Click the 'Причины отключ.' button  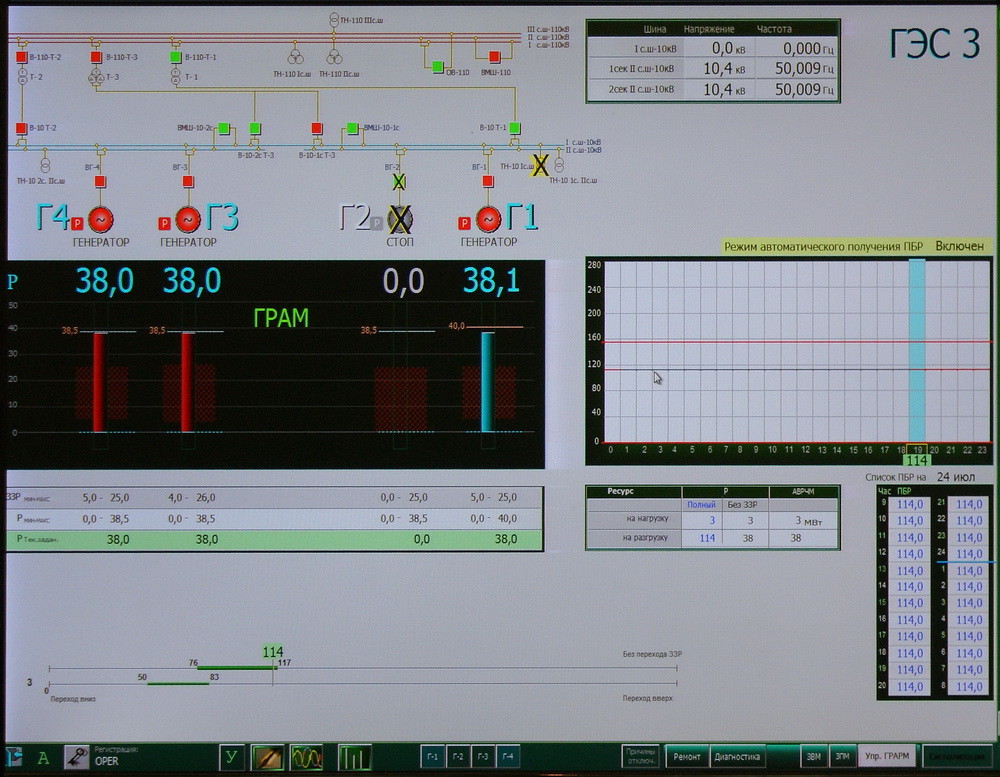point(640,756)
